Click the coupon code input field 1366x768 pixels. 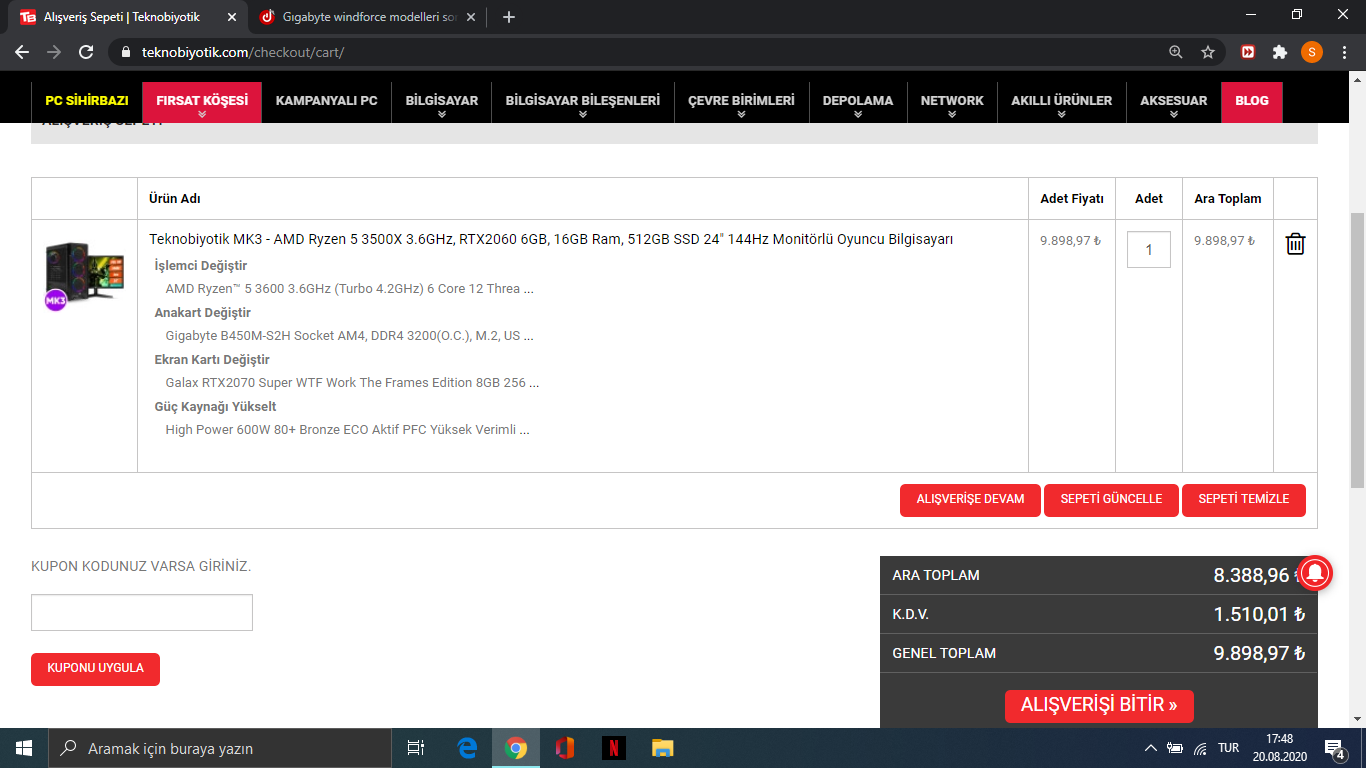click(x=142, y=612)
